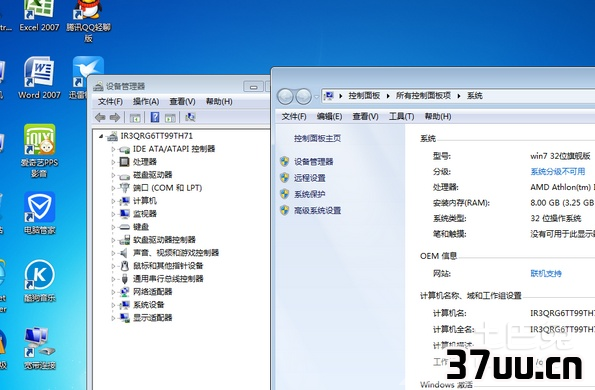The width and height of the screenshot is (595, 390).
Task: Expand 处理器 node arrow
Action: (113, 162)
